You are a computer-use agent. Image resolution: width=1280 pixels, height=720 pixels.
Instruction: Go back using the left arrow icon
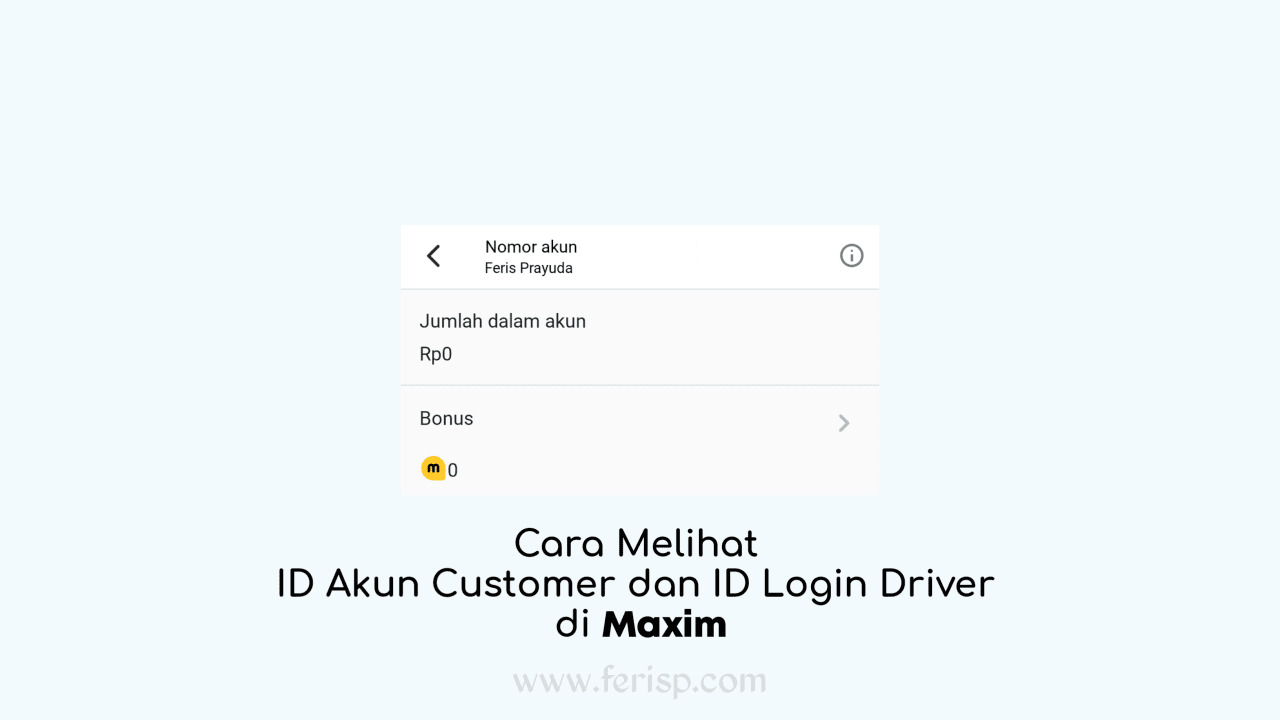pos(433,256)
